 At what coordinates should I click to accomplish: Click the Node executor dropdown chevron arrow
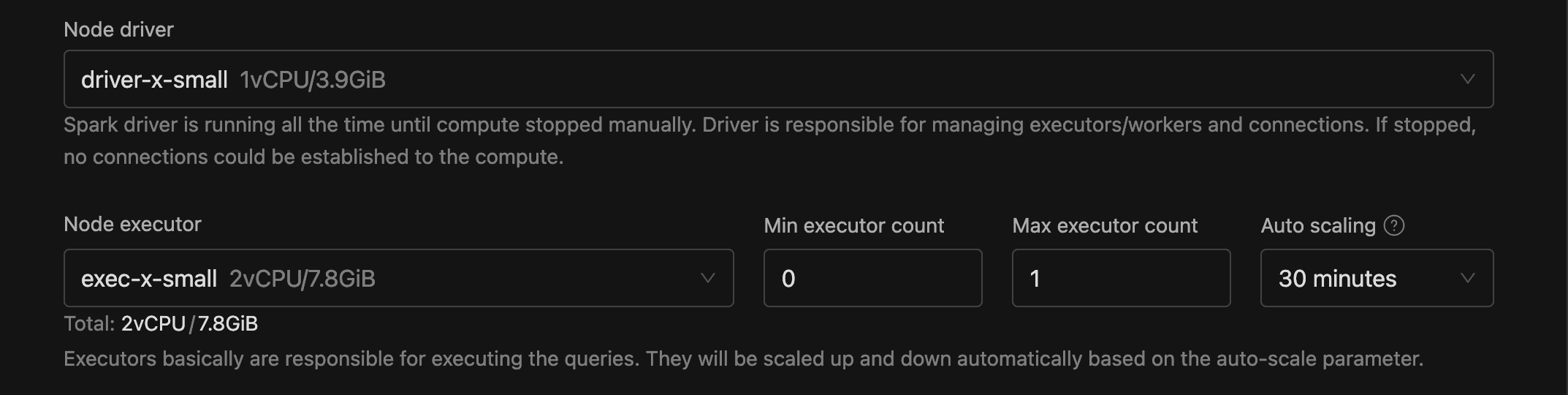coord(707,278)
